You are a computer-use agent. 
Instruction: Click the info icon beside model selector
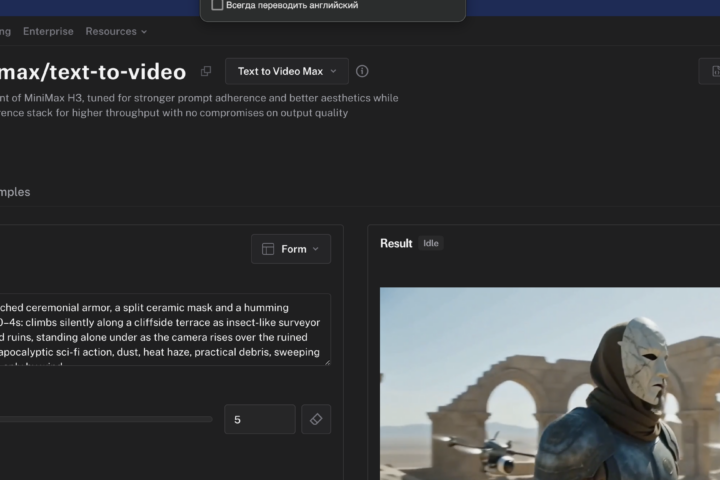point(362,71)
